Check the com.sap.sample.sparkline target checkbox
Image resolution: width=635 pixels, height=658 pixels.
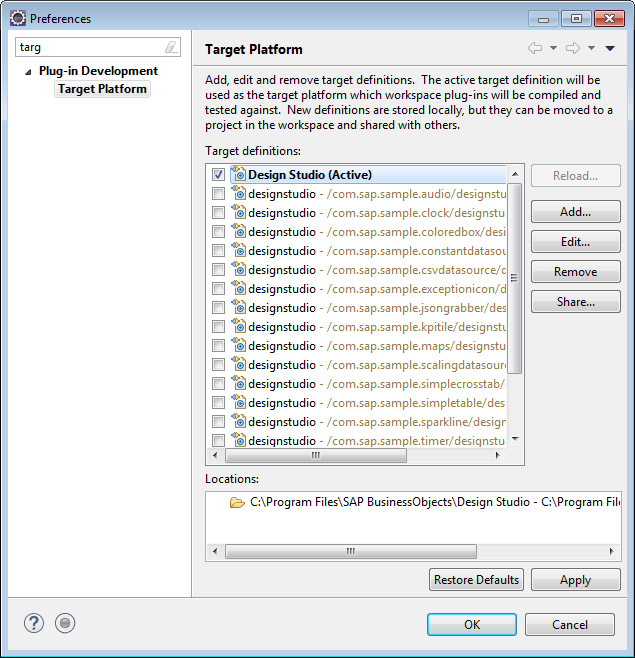coord(218,421)
